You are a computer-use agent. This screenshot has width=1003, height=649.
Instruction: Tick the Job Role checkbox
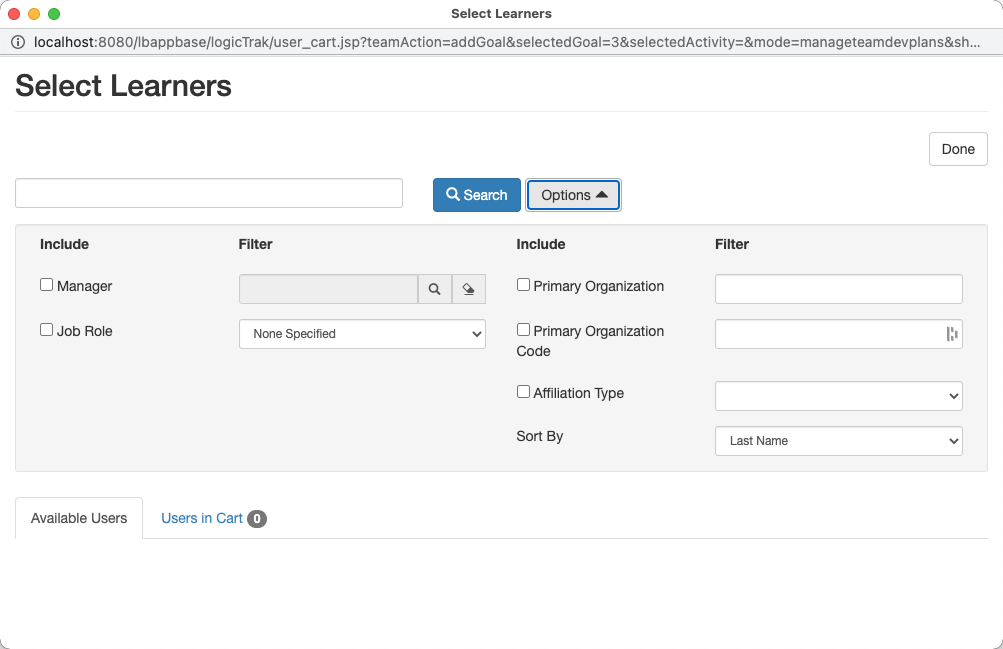pyautogui.click(x=46, y=330)
